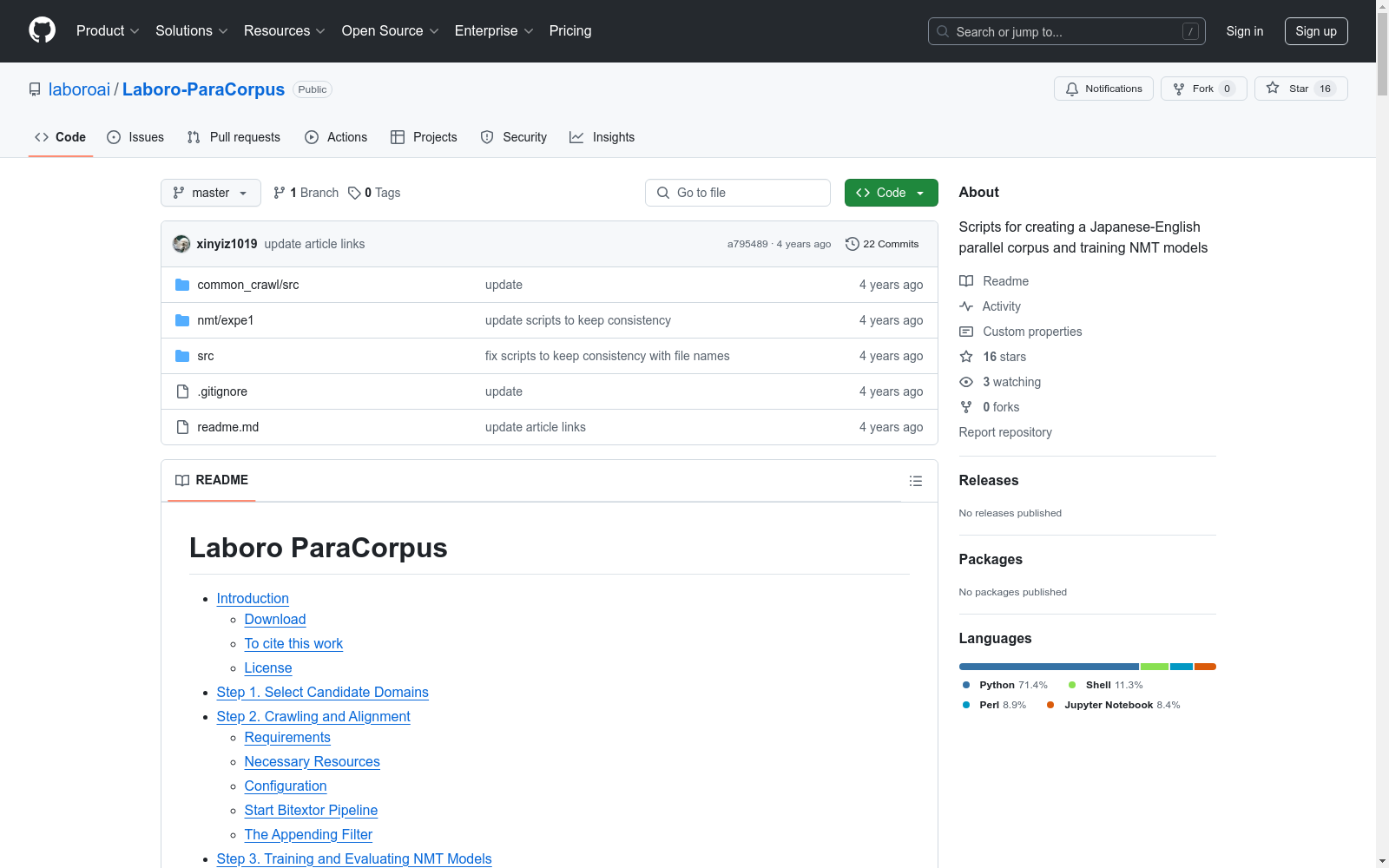
Task: Click the fork icon beside 0 forks
Action: tap(966, 407)
